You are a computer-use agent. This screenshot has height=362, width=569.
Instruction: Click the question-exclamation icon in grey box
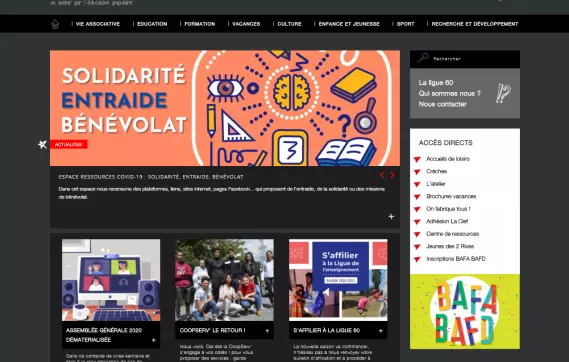click(503, 93)
